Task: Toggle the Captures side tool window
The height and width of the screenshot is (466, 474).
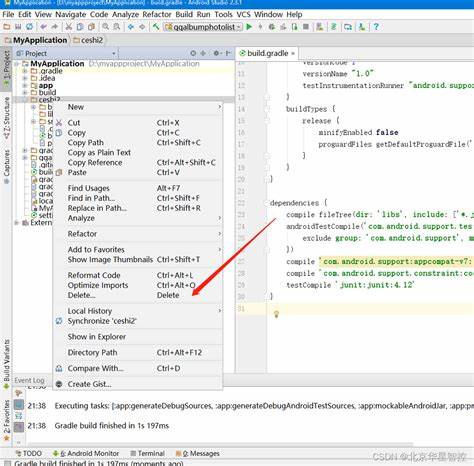Action: pyautogui.click(x=6, y=167)
